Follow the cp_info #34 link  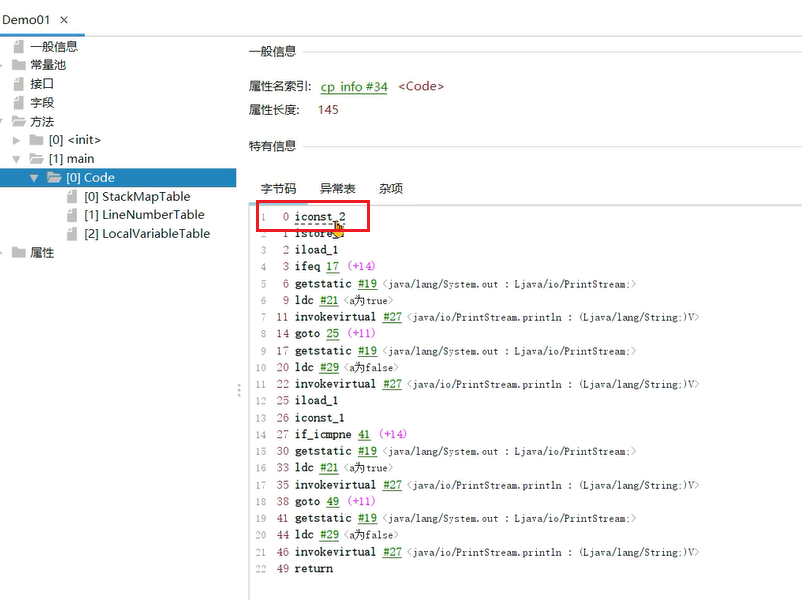tap(354, 87)
